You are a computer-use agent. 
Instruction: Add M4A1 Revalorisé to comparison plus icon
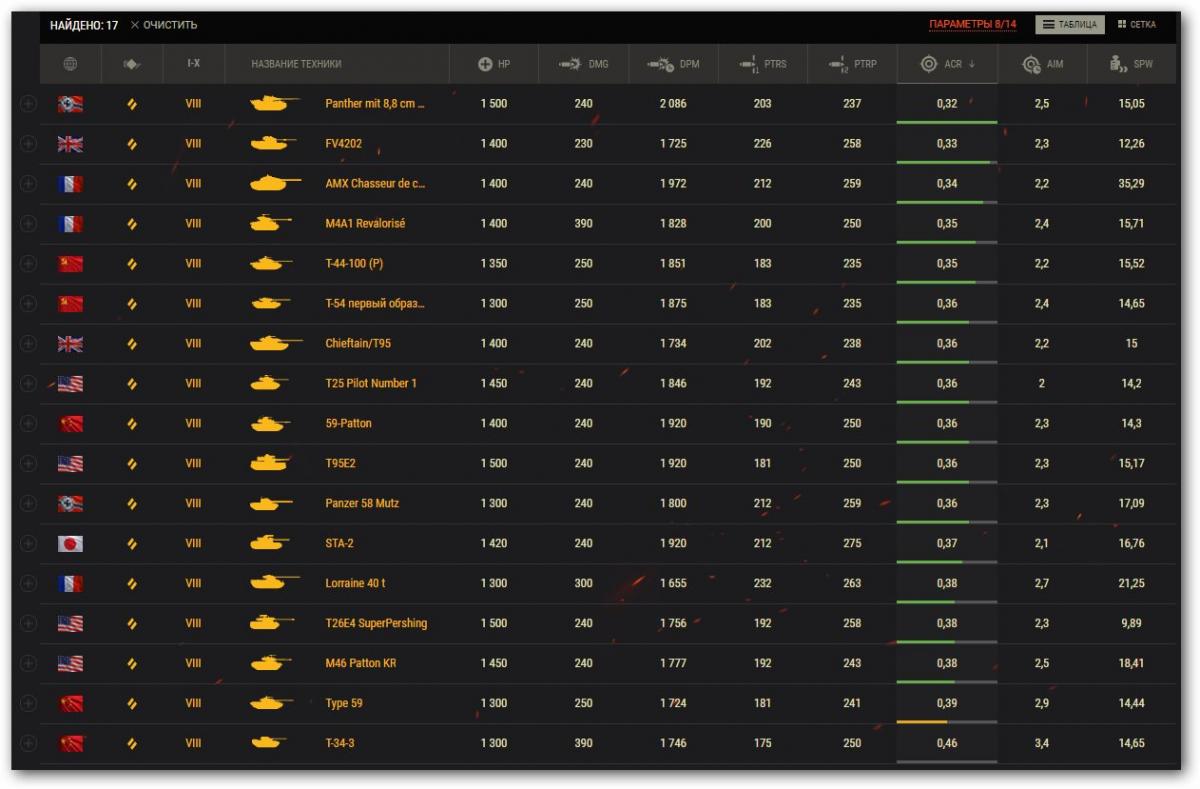[x=28, y=224]
